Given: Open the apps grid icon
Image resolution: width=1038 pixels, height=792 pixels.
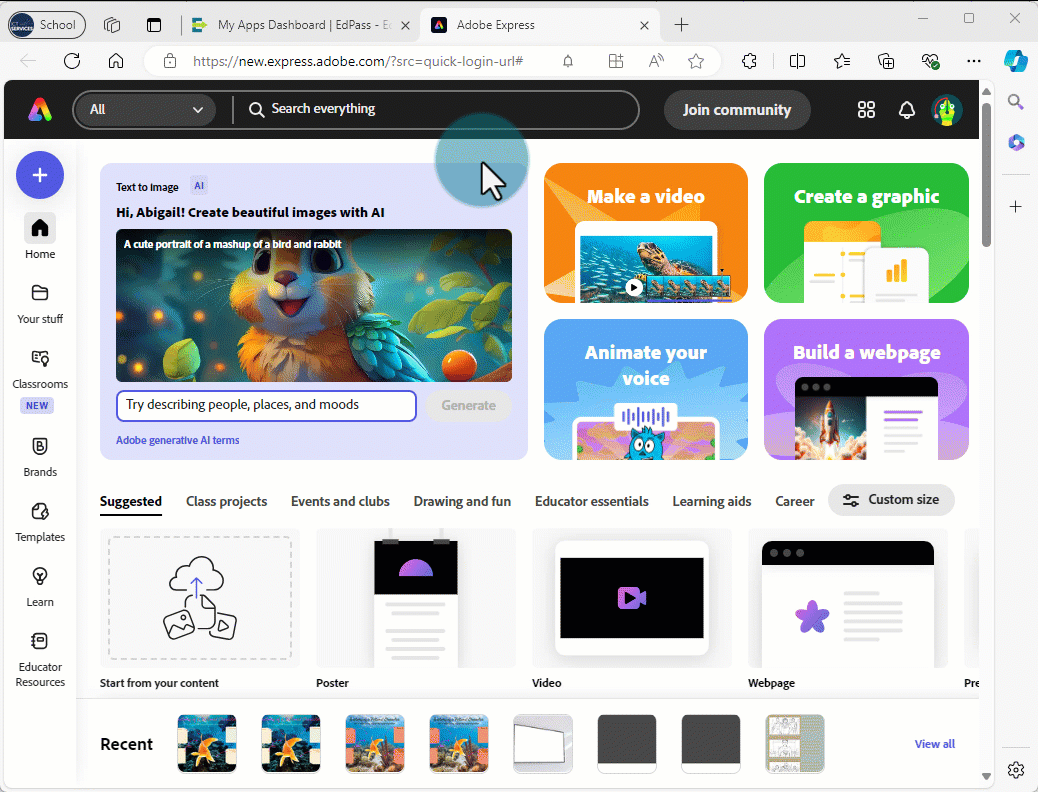Looking at the screenshot, I should click(866, 110).
